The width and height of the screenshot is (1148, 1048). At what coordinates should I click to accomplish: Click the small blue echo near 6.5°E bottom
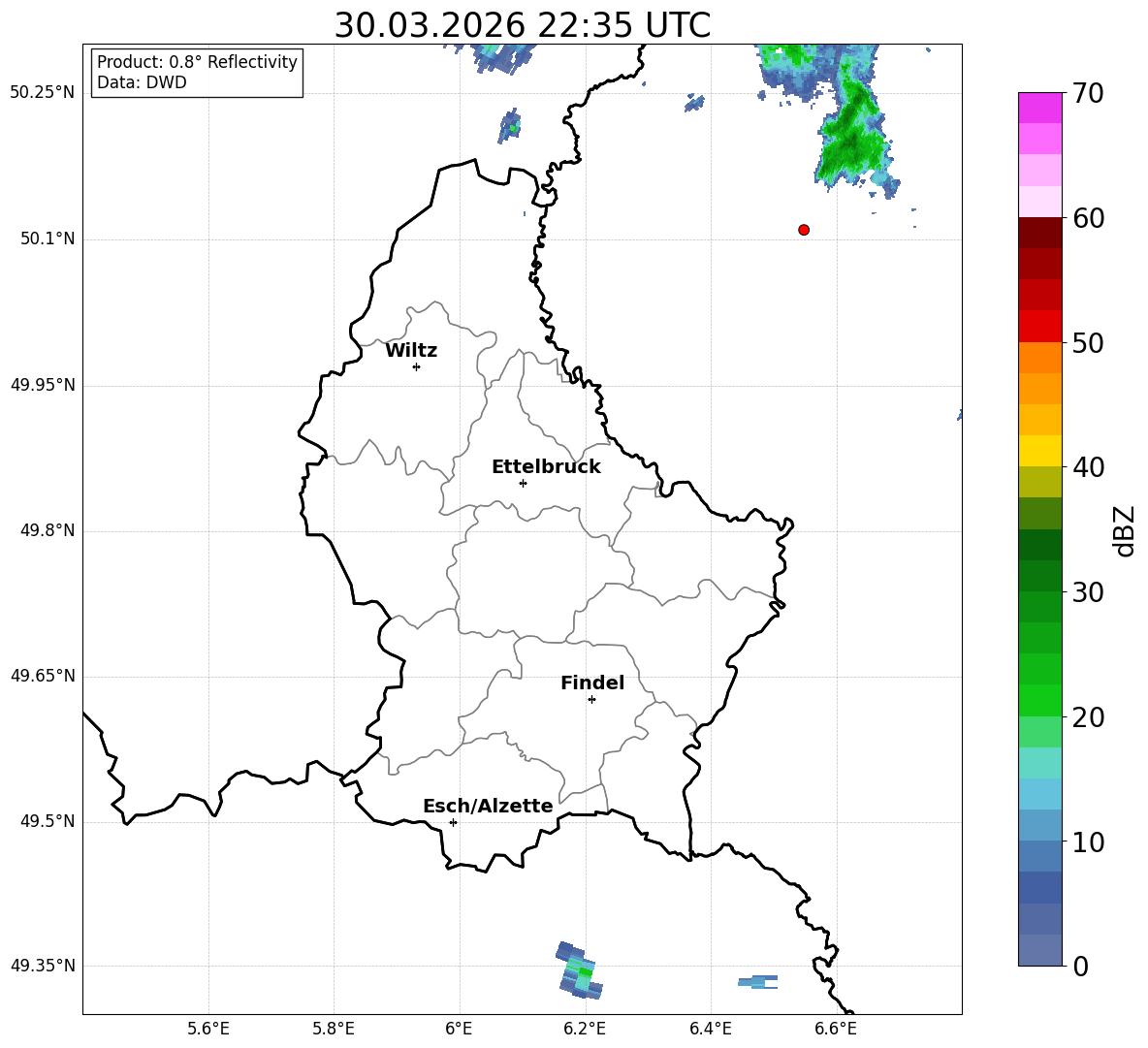(758, 982)
